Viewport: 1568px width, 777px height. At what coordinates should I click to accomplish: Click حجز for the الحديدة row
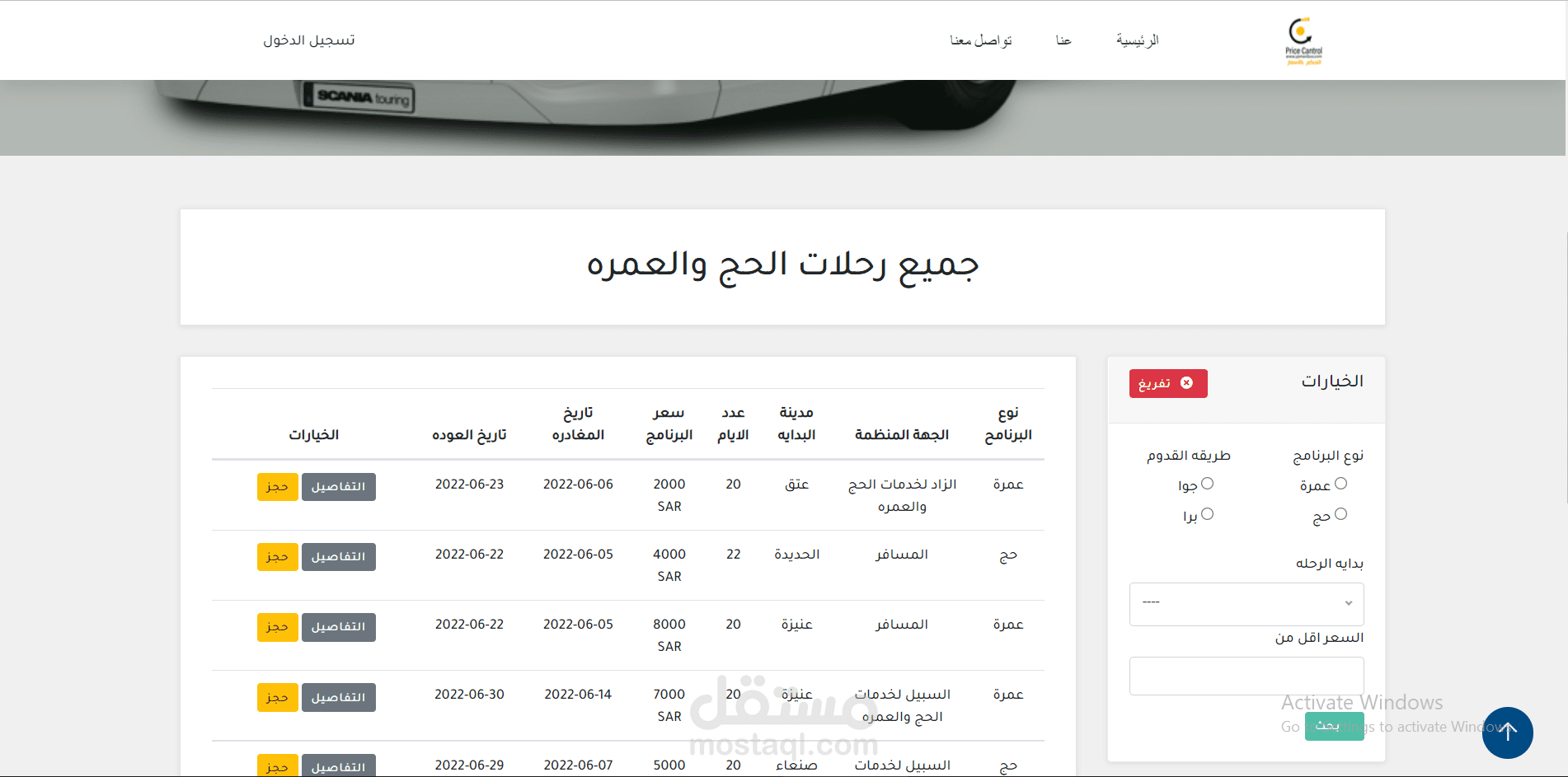[277, 557]
